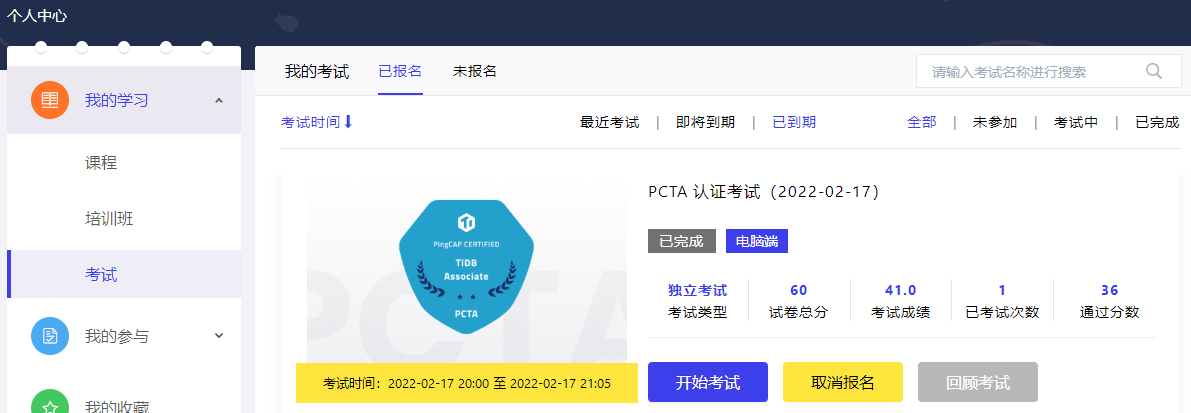Click the 60 试卷总分 value
This screenshot has height=413, width=1191.
point(798,290)
